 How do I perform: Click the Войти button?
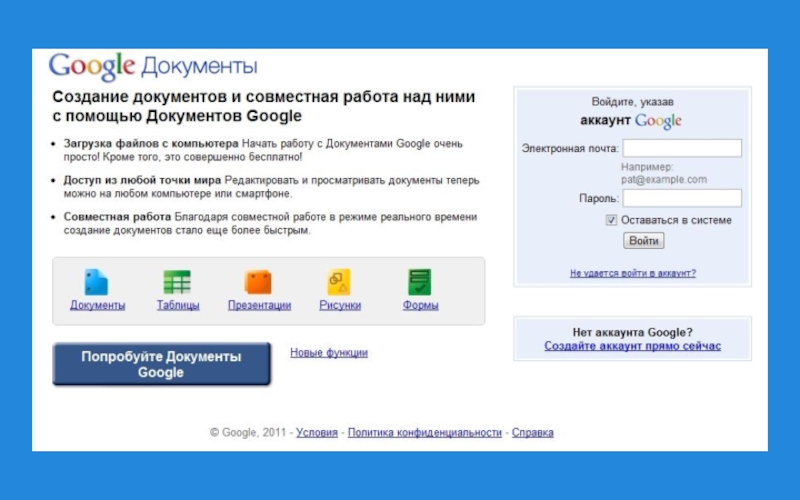(x=643, y=241)
